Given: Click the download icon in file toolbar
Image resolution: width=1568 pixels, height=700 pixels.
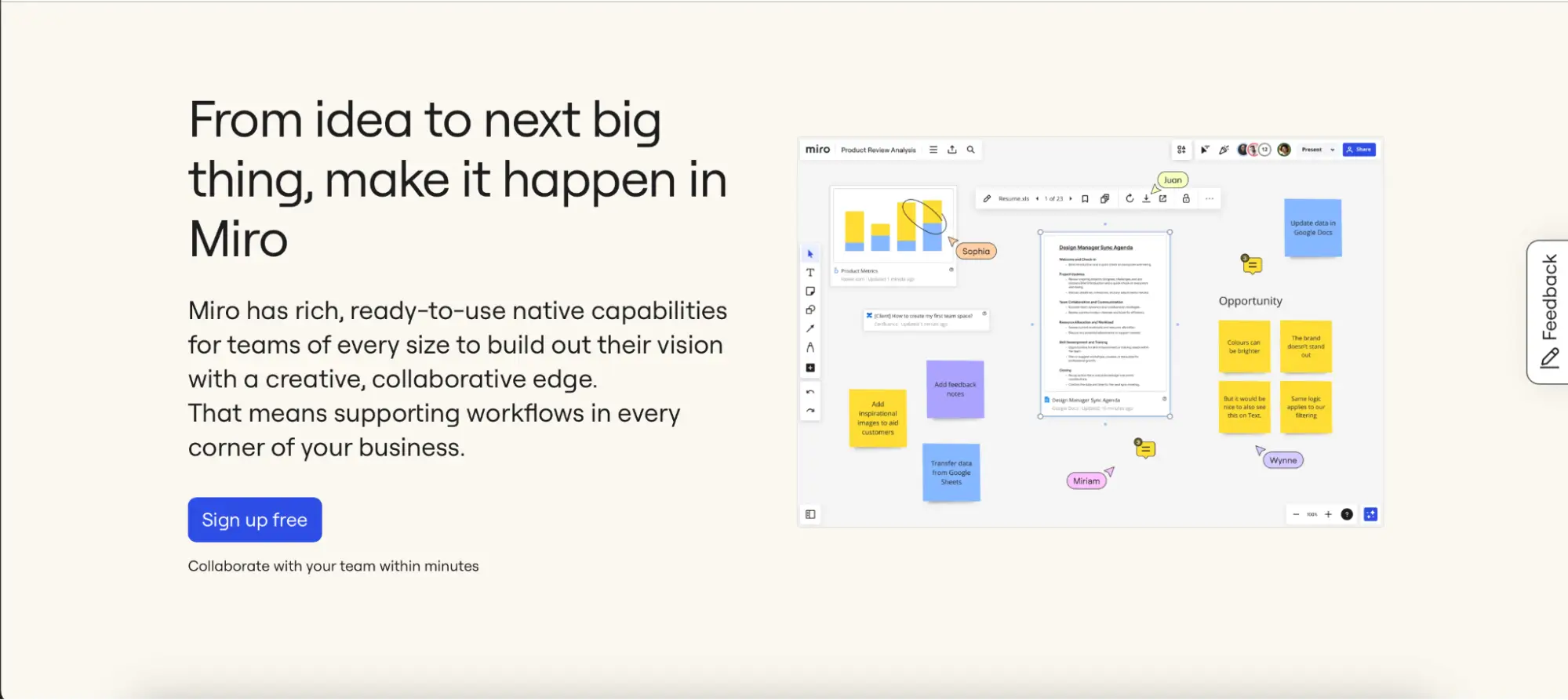Looking at the screenshot, I should [1146, 199].
